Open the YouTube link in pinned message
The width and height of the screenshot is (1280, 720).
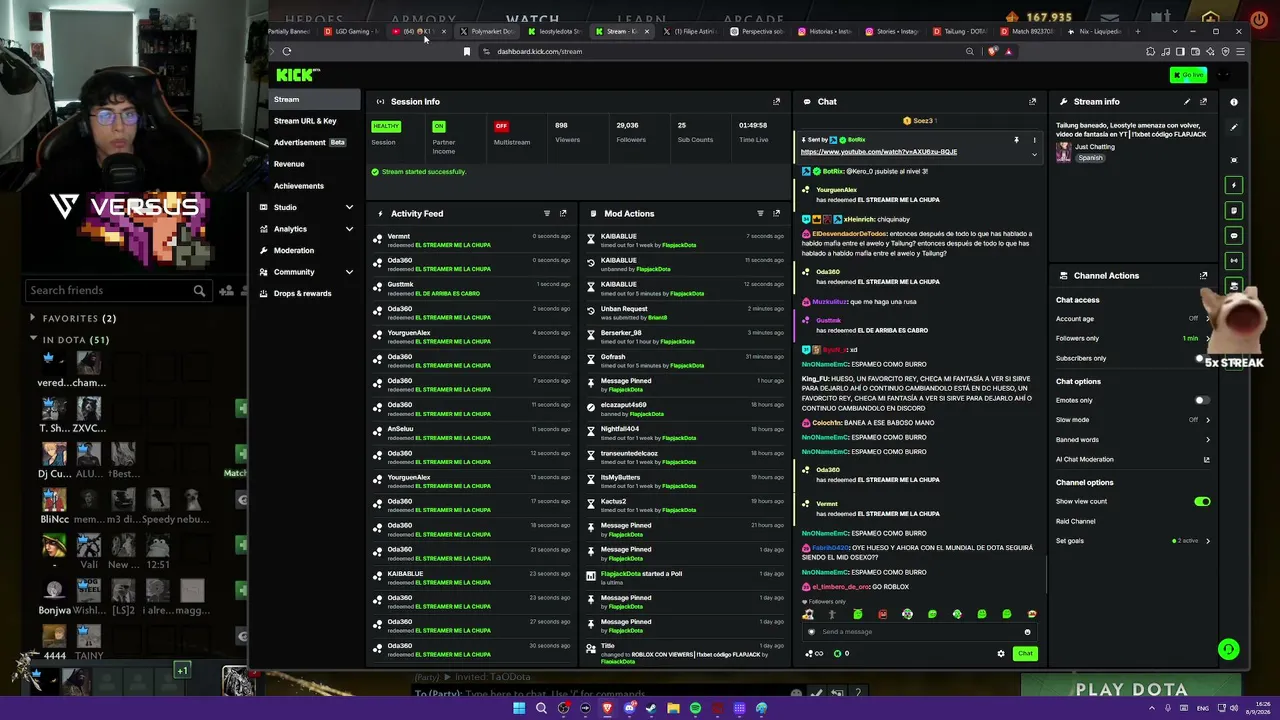(879, 152)
